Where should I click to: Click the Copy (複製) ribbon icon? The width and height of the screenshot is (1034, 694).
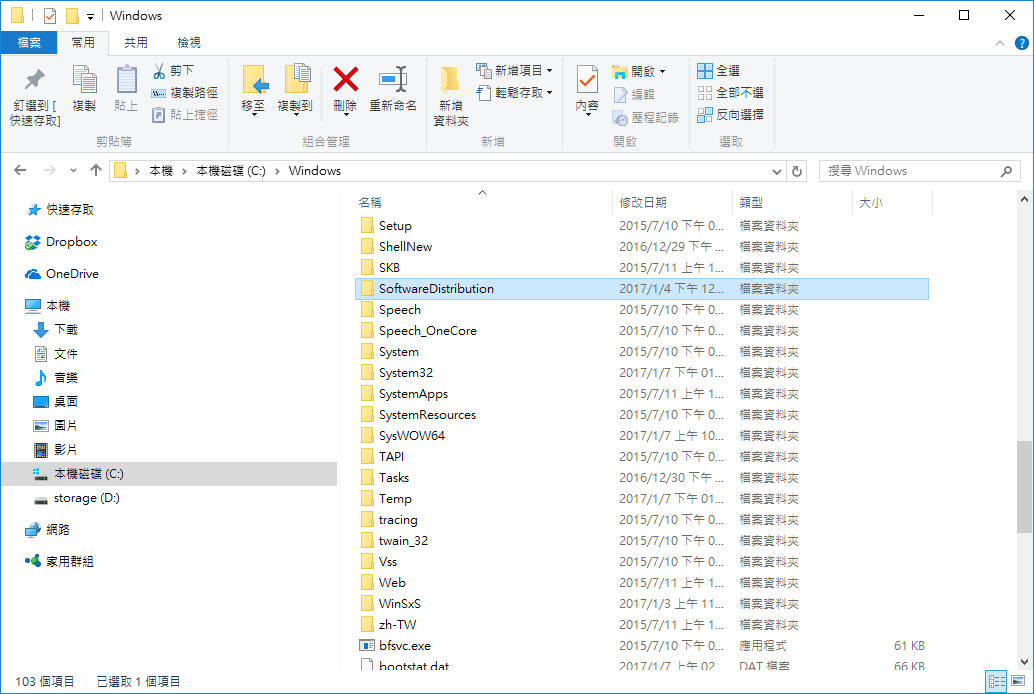tap(84, 80)
